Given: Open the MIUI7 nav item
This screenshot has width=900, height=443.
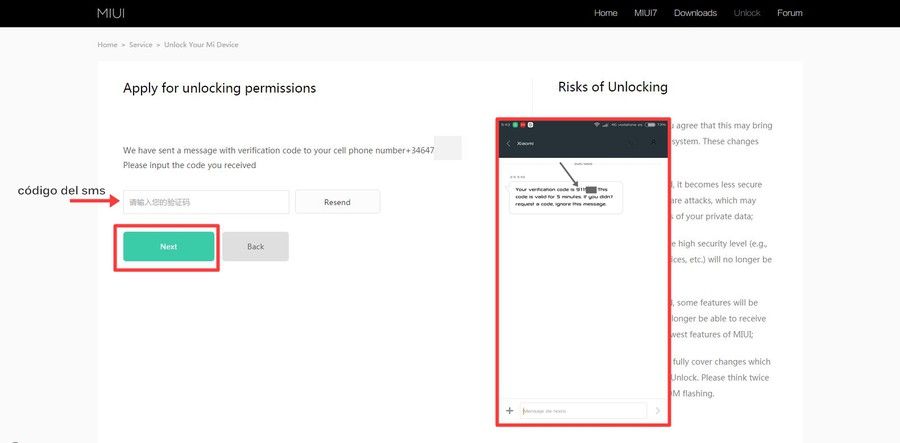Looking at the screenshot, I should coord(646,13).
